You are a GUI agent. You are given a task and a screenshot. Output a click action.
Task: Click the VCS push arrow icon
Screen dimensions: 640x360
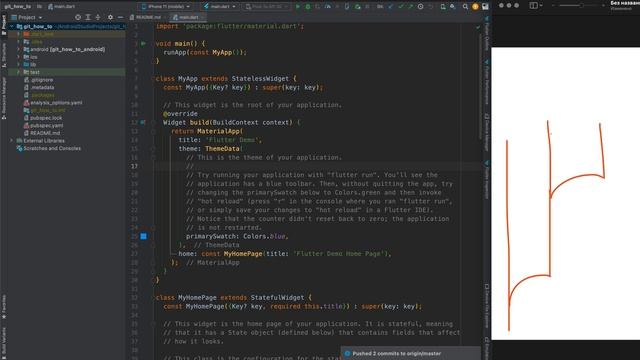[x=410, y=7]
